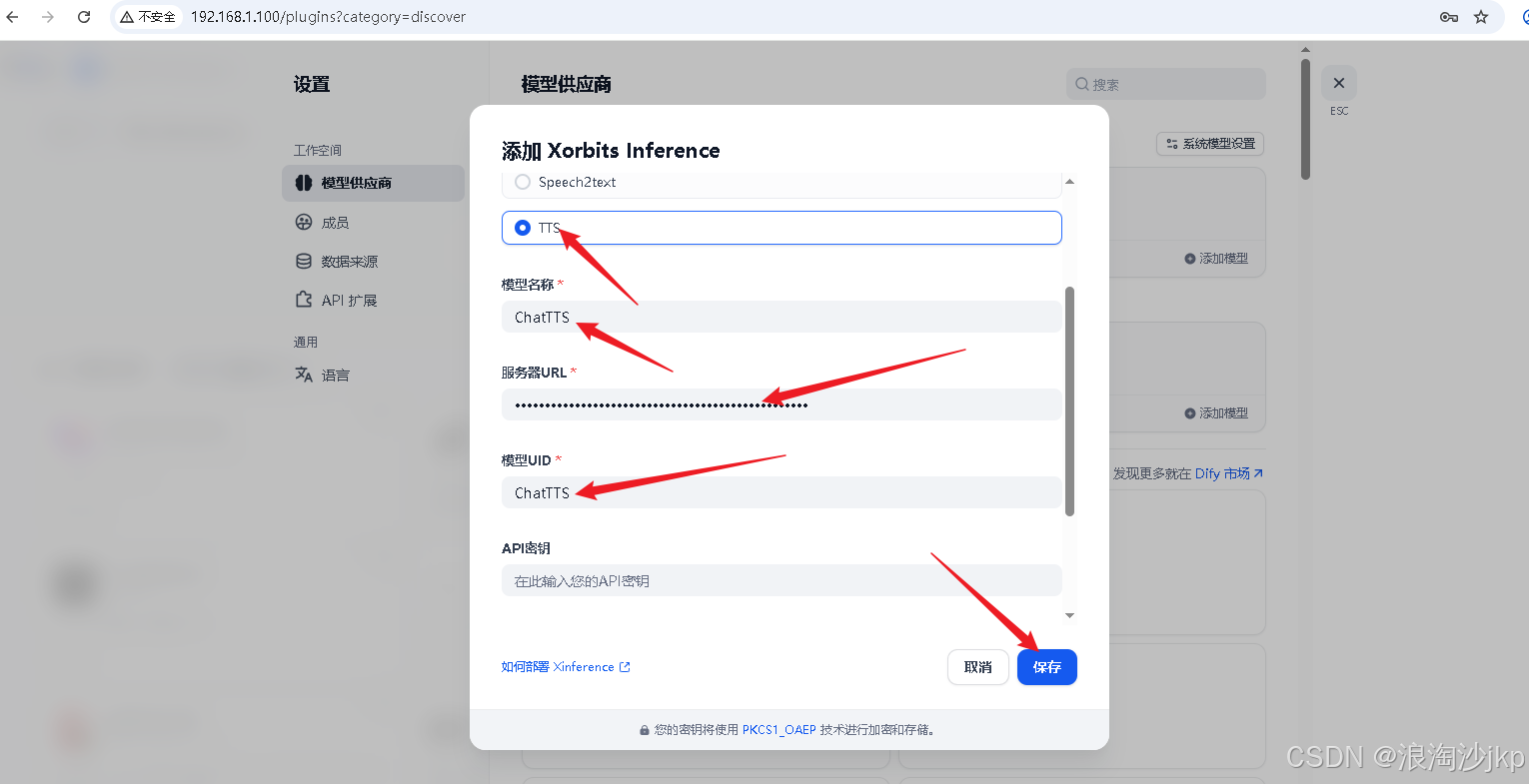Image resolution: width=1529 pixels, height=784 pixels.
Task: Click the 模型UID field containing ChatTTS
Action: pos(781,492)
